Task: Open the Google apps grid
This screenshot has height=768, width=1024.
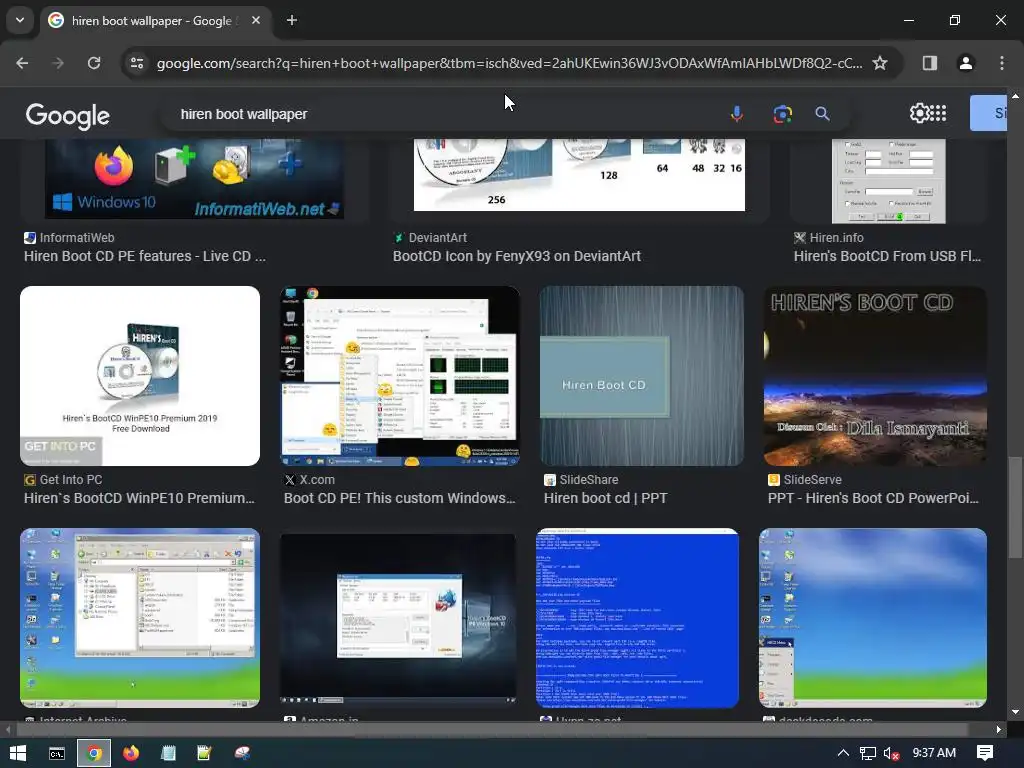Action: pos(938,113)
